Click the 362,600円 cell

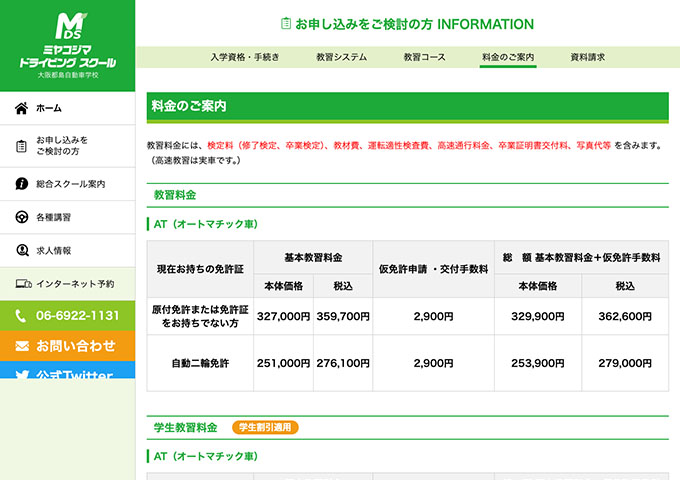click(x=625, y=316)
